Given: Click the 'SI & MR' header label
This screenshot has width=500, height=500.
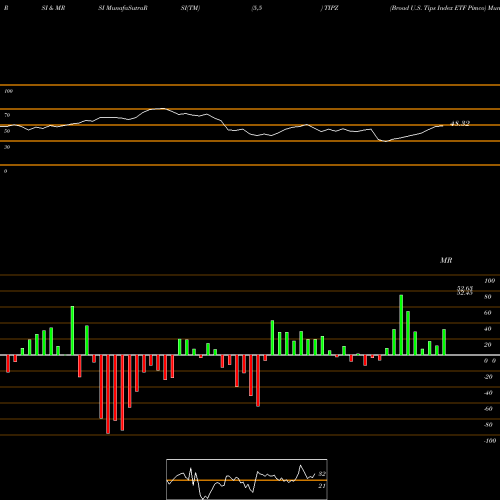Looking at the screenshot, I should tap(53, 8).
